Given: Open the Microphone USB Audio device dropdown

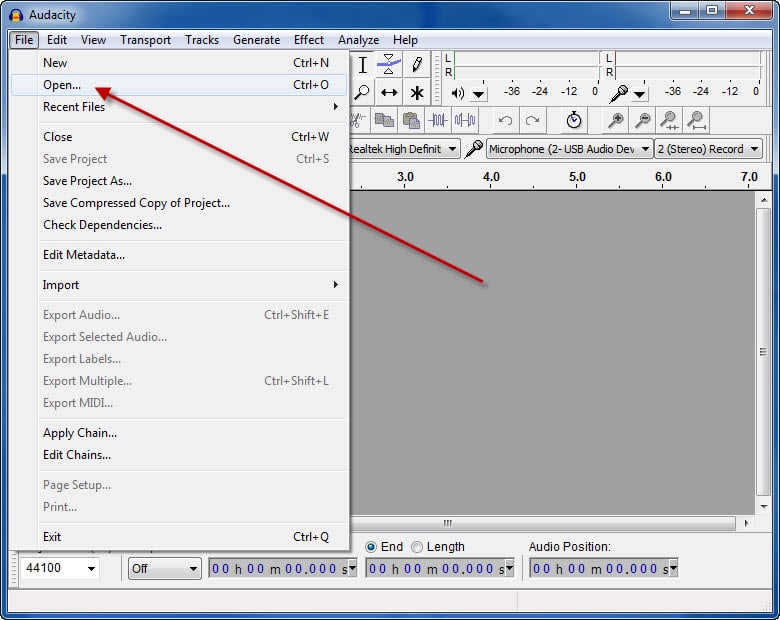Looking at the screenshot, I should 569,149.
